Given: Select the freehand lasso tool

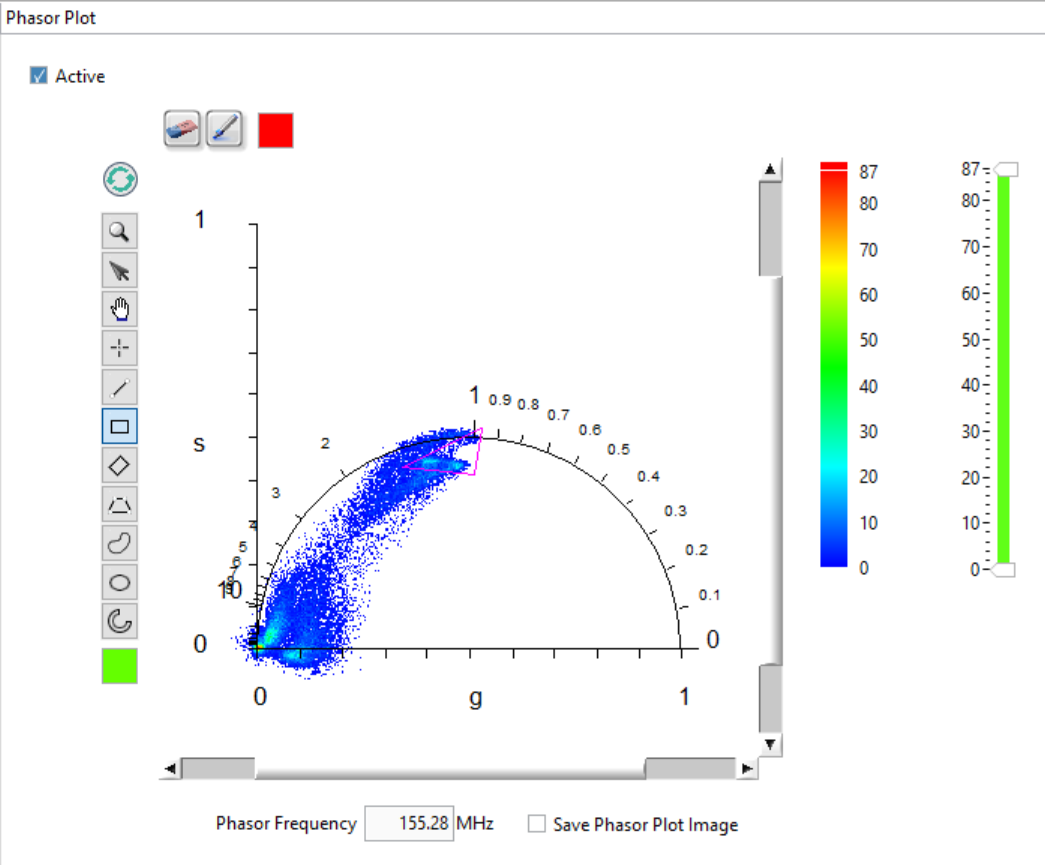Looking at the screenshot, I should (119, 543).
